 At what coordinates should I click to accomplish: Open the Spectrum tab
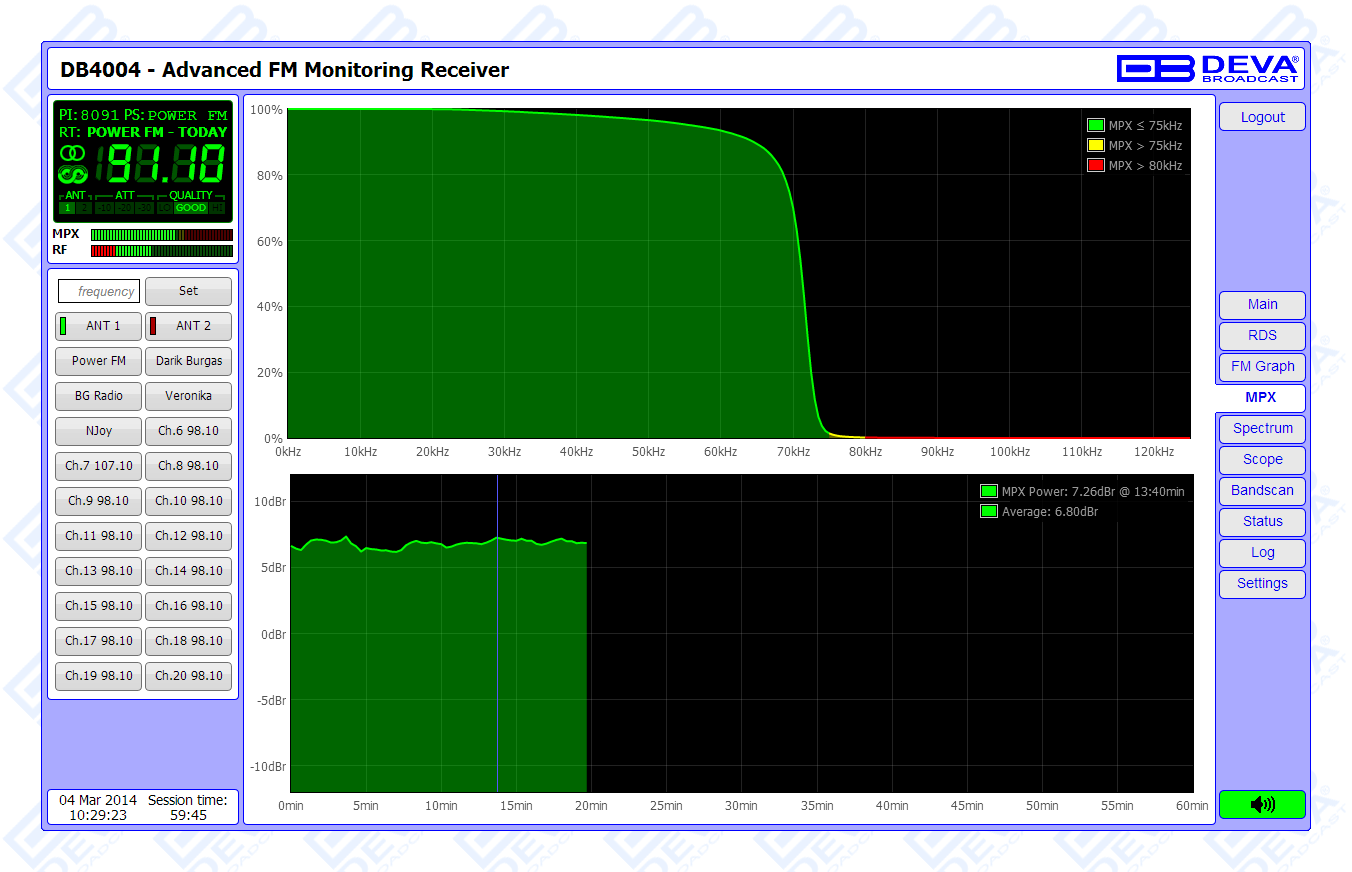(x=1262, y=429)
